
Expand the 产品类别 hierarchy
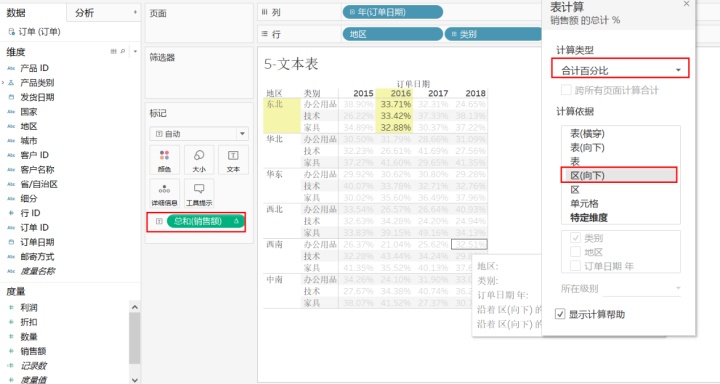click(x=3, y=83)
